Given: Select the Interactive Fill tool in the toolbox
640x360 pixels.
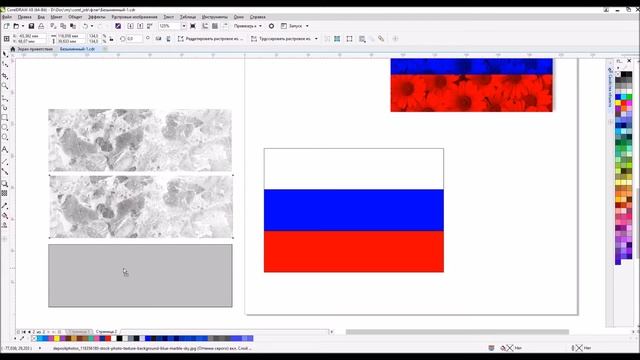Looking at the screenshot, I should point(5,216).
